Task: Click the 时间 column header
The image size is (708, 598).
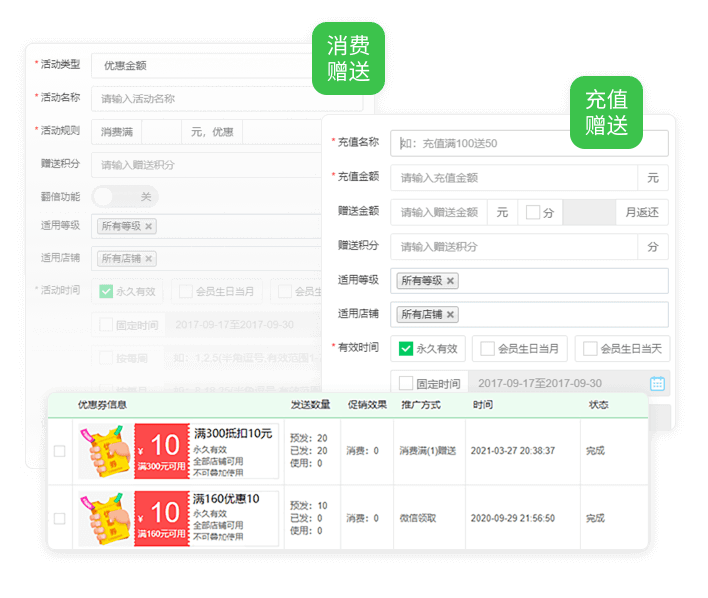Action: [x=483, y=405]
